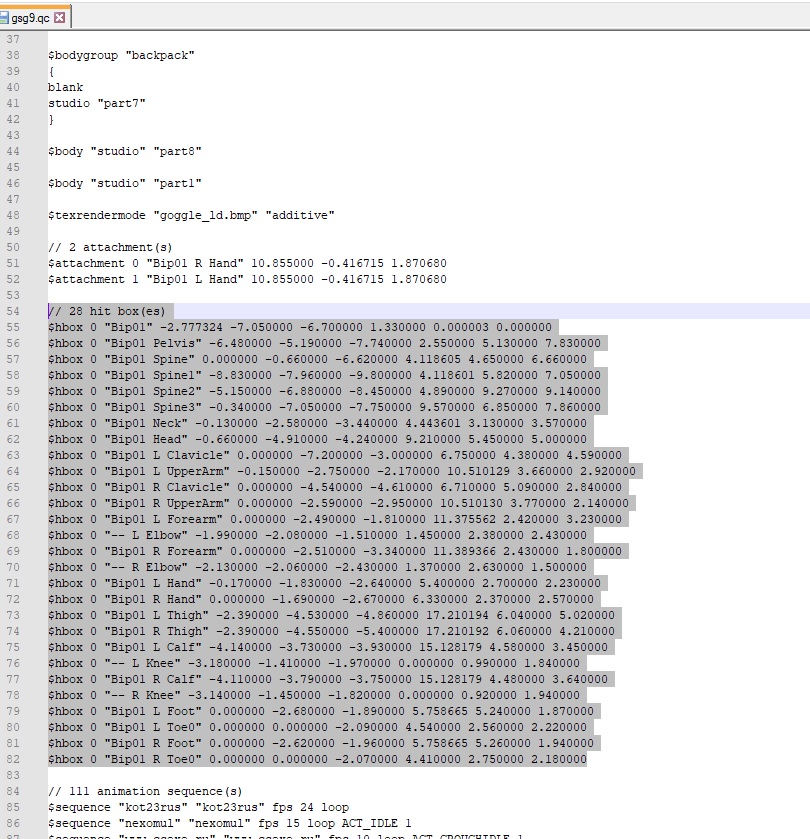
Task: Close the gsg9.qc tab
Action: [x=60, y=18]
